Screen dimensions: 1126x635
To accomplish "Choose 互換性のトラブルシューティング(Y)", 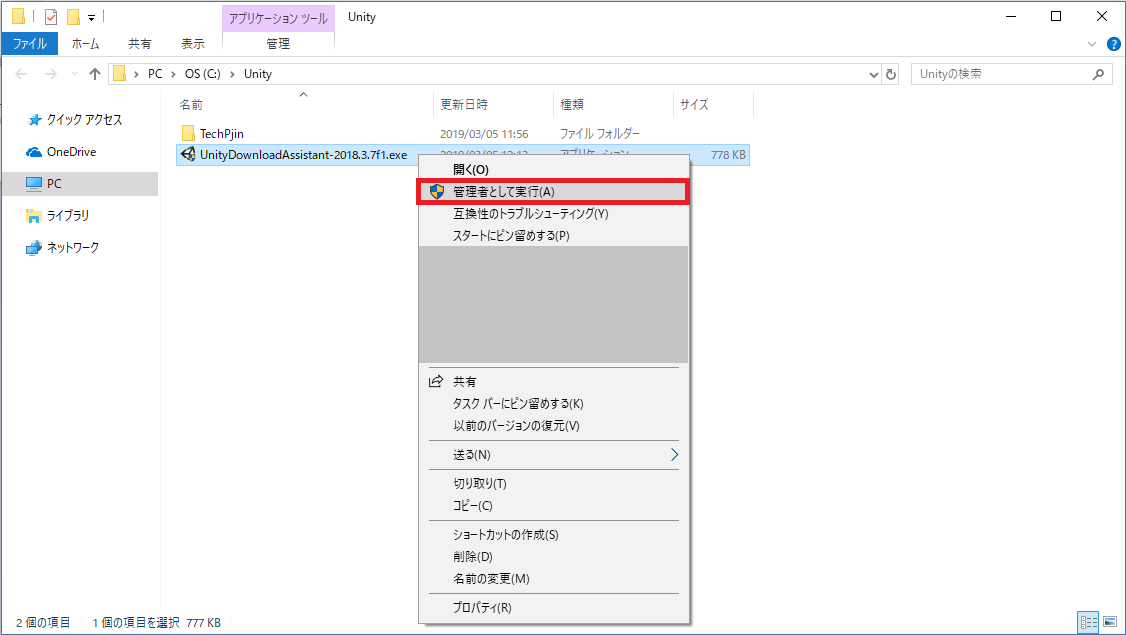I will point(553,214).
